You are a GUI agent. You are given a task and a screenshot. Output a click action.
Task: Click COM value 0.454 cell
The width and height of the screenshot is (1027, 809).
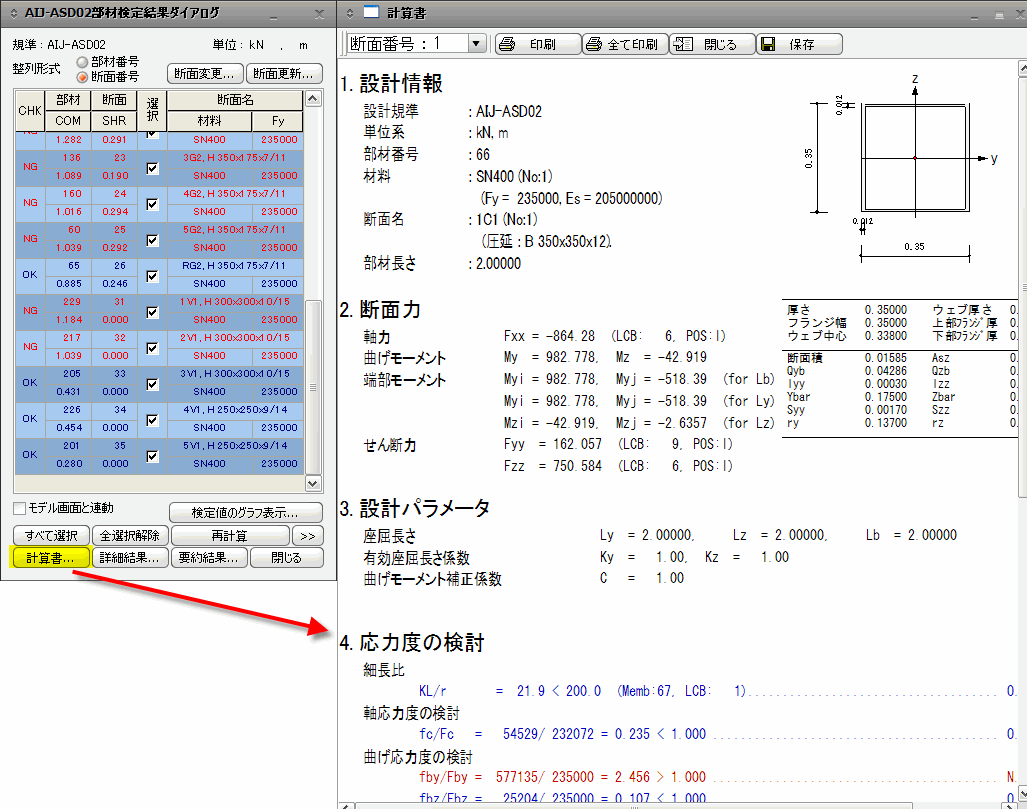[68, 428]
